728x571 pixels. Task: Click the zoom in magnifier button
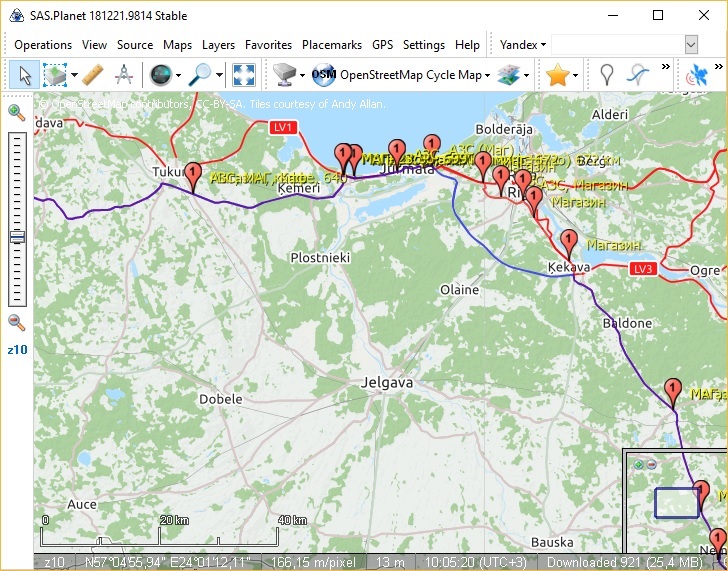pos(17,112)
